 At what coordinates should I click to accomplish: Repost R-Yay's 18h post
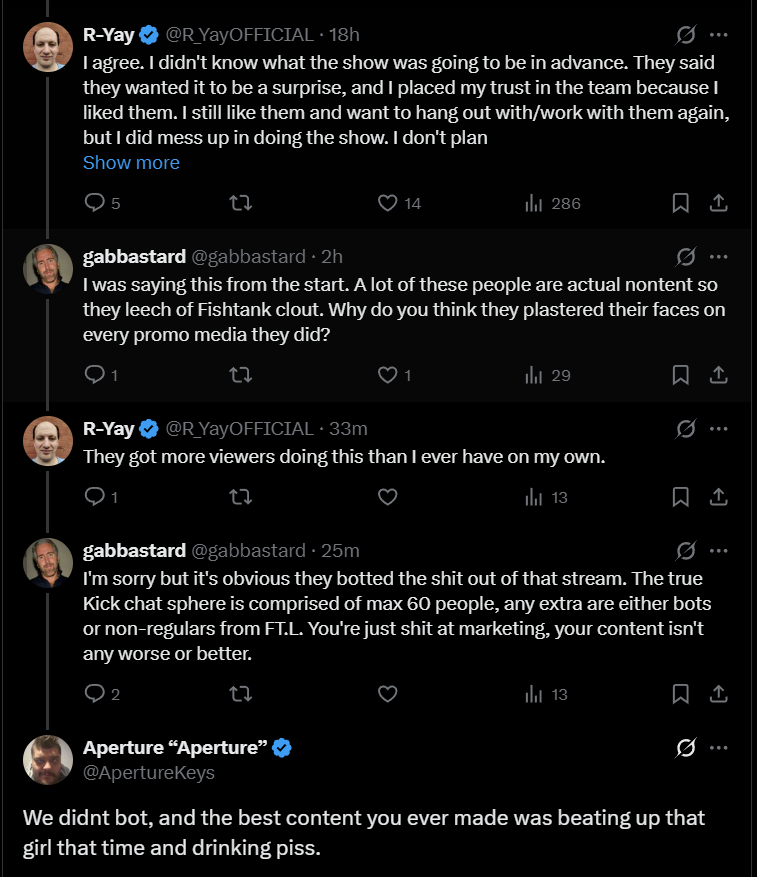coord(241,203)
